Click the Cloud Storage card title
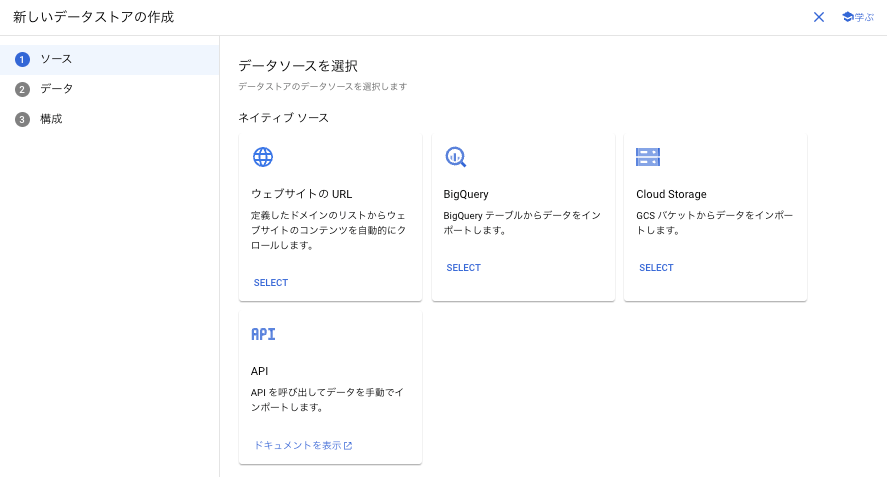The image size is (887, 477). (x=671, y=194)
